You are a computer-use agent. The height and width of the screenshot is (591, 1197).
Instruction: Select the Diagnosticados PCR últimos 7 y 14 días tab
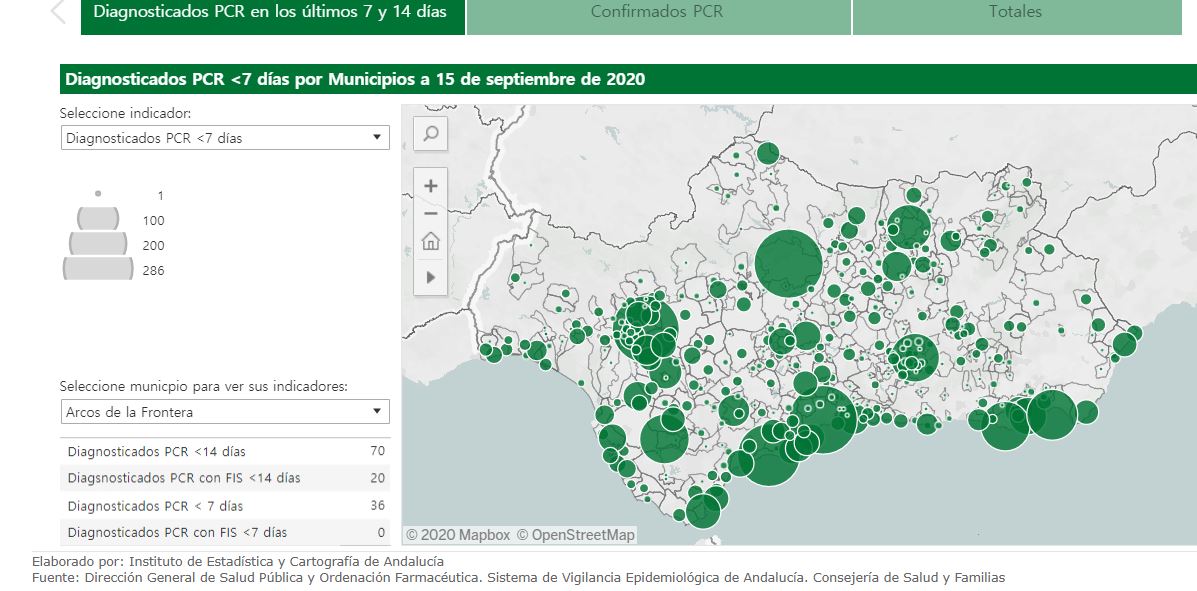pos(270,13)
